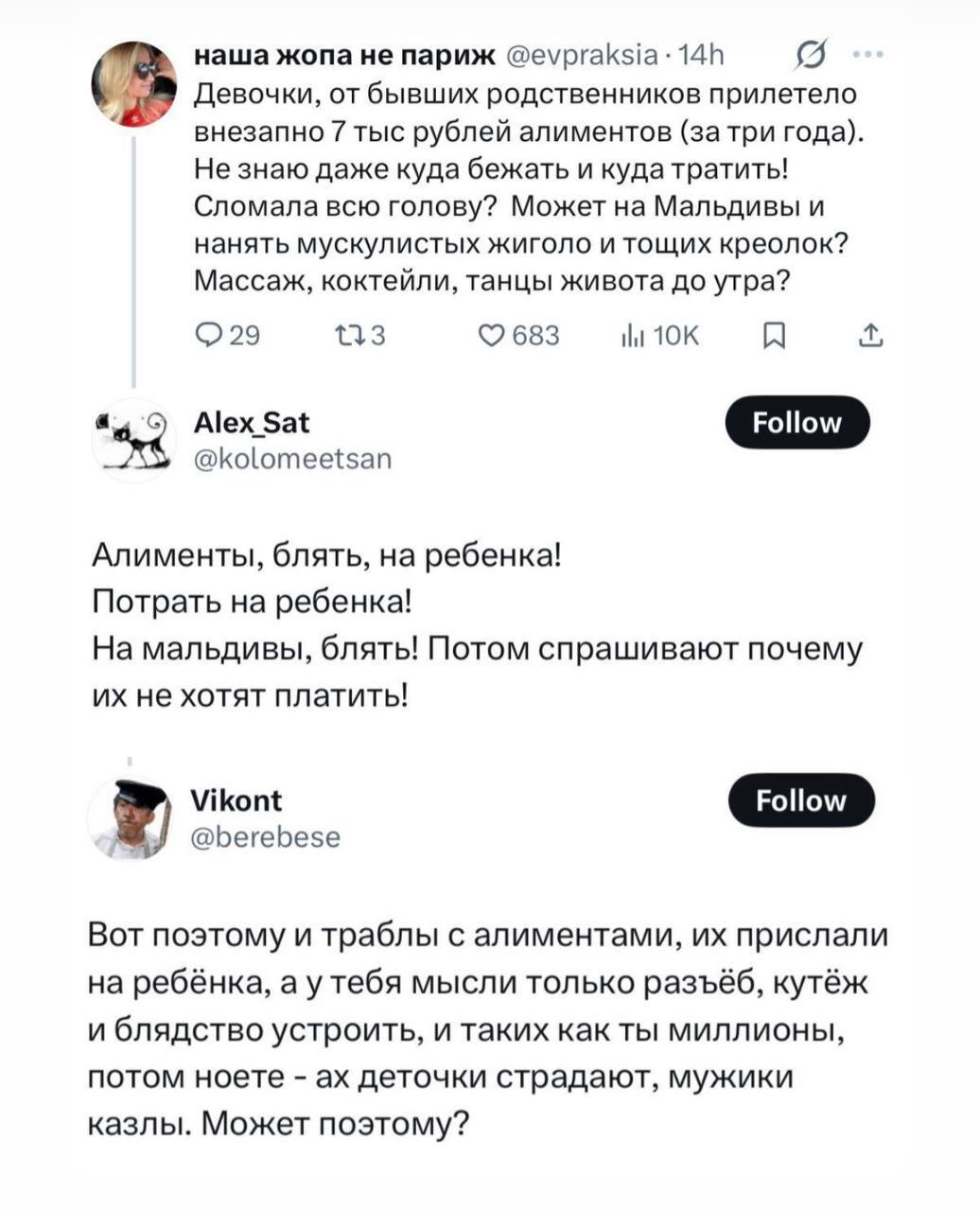Follow the Alex_Sat account
980x1211 pixels.
point(796,422)
